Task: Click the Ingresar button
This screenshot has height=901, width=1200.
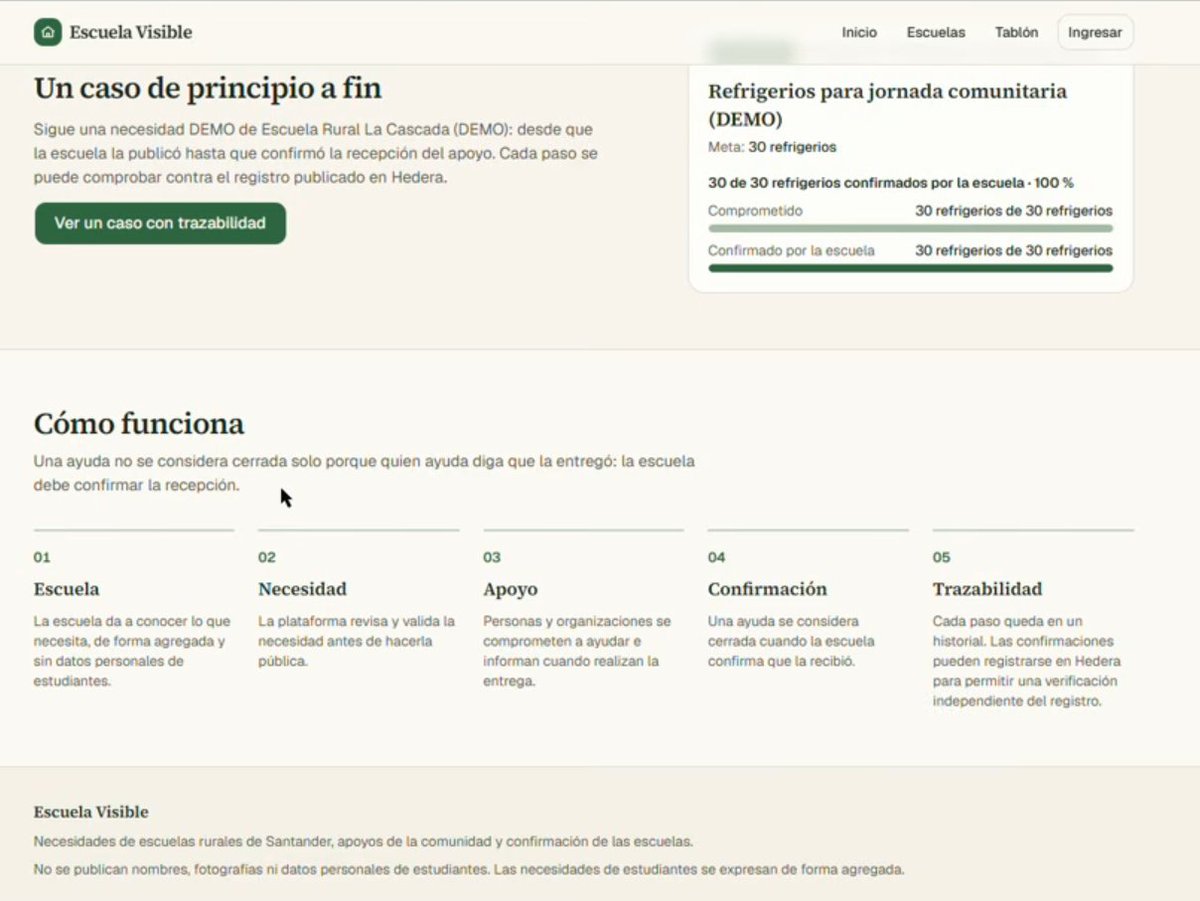Action: pos(1095,32)
